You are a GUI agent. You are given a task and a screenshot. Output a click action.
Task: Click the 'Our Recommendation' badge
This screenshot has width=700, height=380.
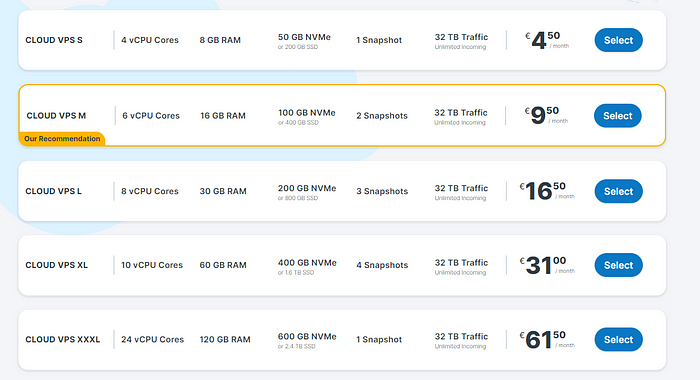[x=62, y=138]
